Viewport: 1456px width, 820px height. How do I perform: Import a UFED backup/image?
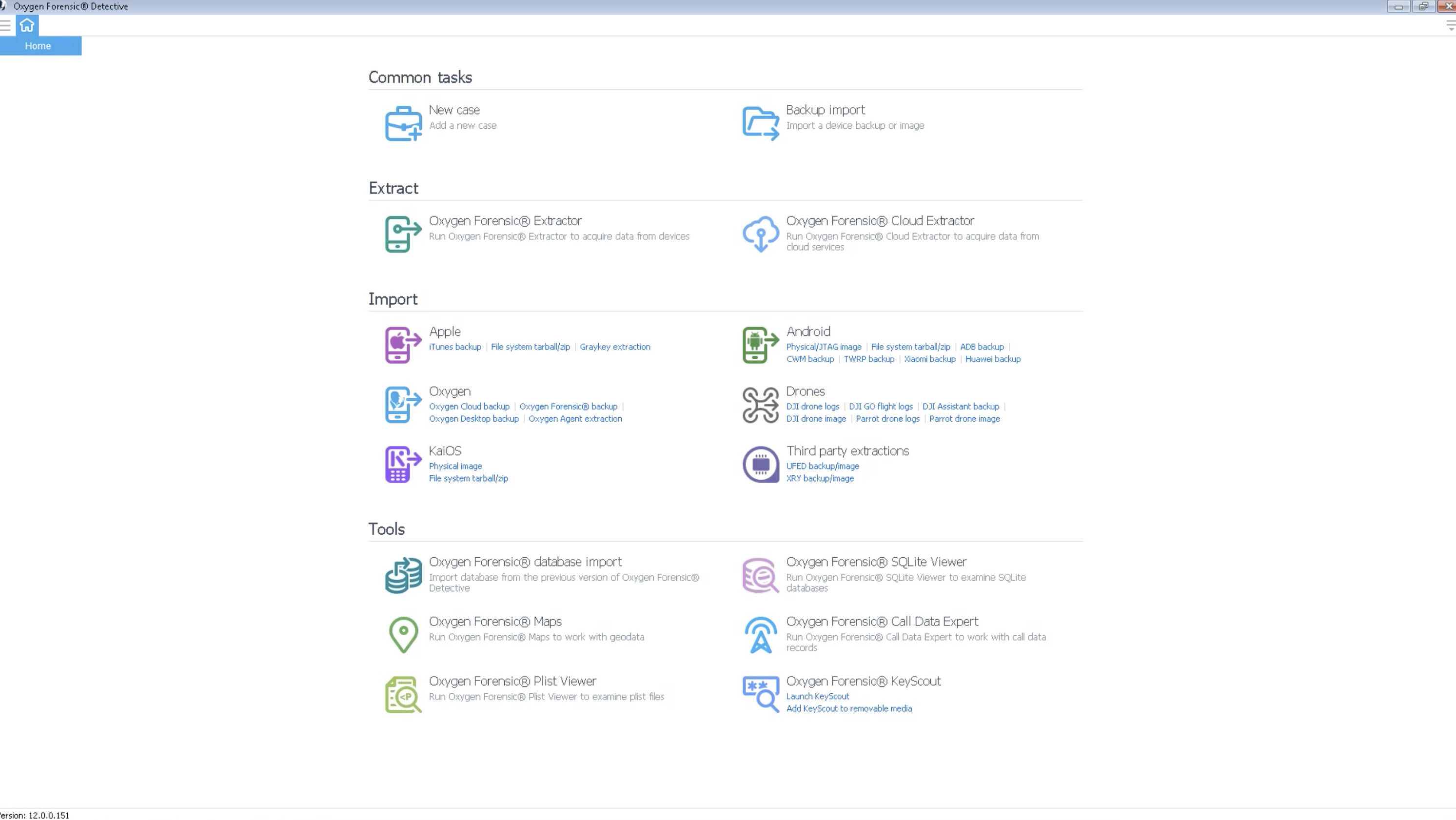pos(823,466)
